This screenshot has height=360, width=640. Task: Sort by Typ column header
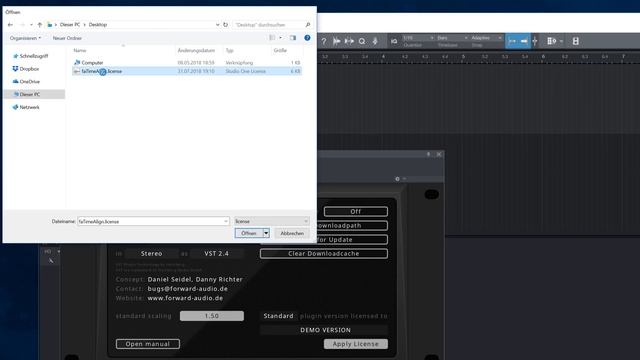tap(230, 50)
